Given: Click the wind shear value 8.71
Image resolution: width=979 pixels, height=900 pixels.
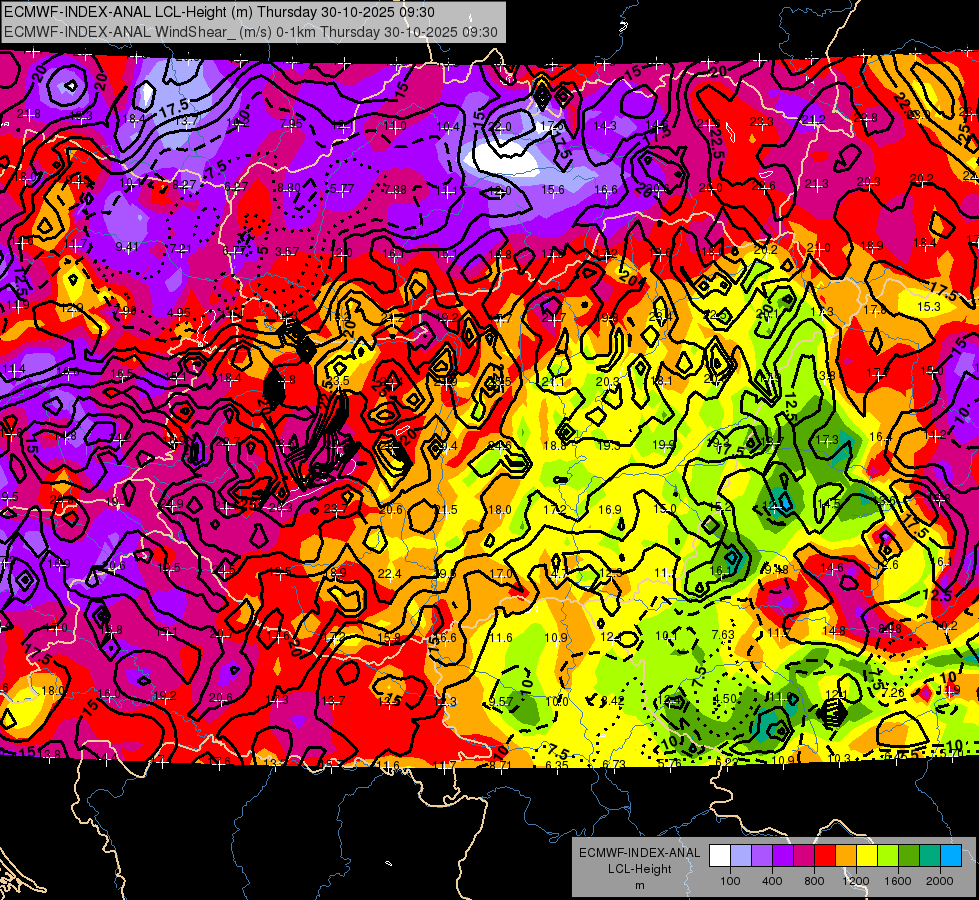Looking at the screenshot, I should 500,765.
